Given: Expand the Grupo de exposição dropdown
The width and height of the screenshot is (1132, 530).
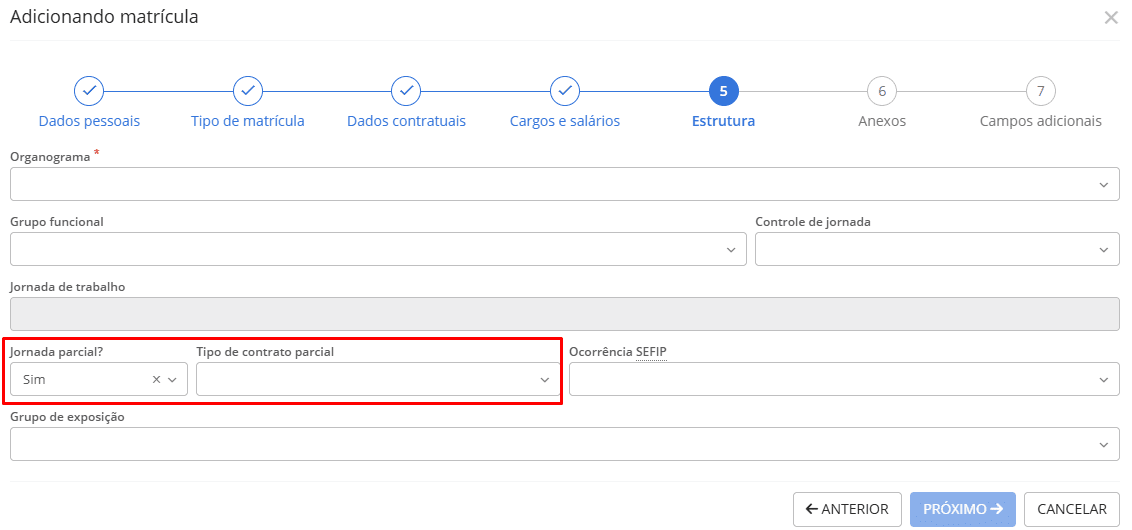Looking at the screenshot, I should point(564,445).
